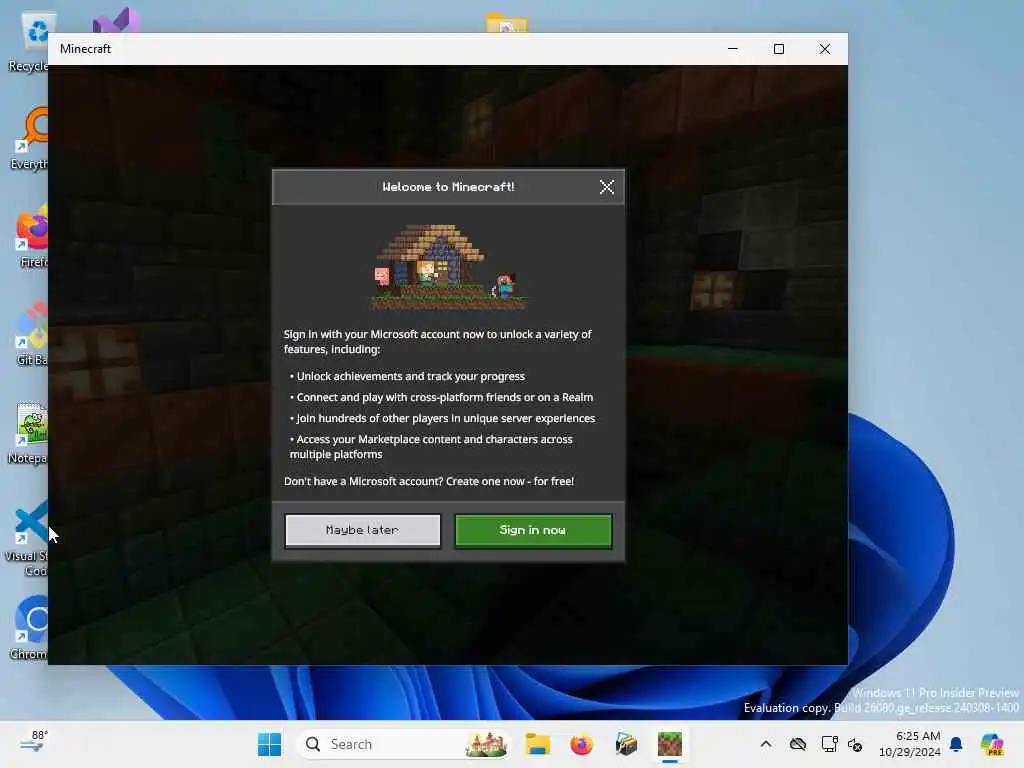Select the Visual Studio Code desktop shortcut
Viewport: 1024px width, 768px height.
pyautogui.click(x=27, y=537)
